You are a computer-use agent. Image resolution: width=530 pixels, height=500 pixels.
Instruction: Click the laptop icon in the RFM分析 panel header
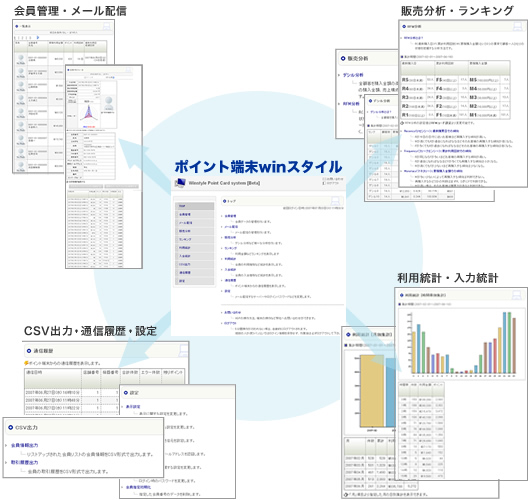pos(518,26)
